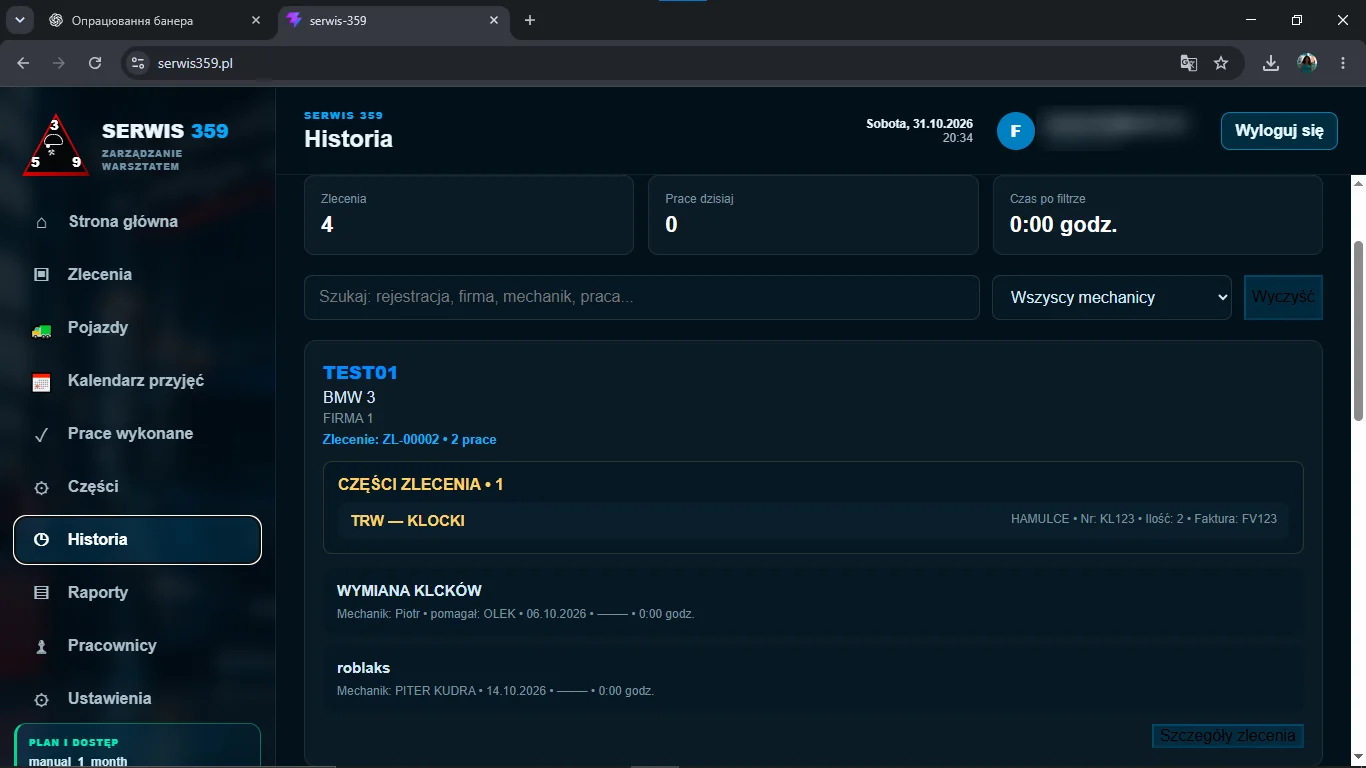Image resolution: width=1366 pixels, height=768 pixels.
Task: Go to Zlecenia in sidebar
Action: pos(137,275)
